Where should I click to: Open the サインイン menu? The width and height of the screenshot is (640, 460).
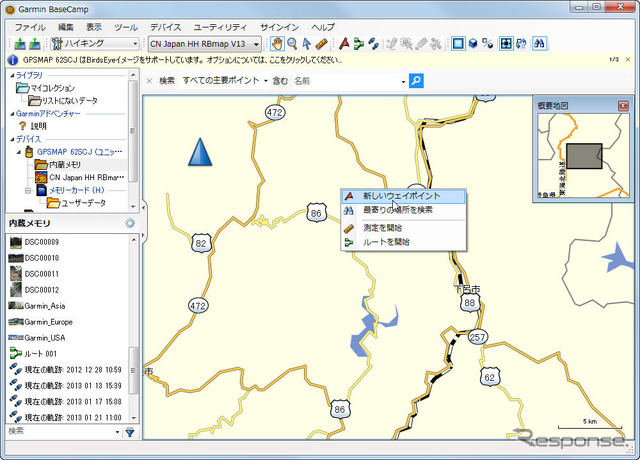280,27
